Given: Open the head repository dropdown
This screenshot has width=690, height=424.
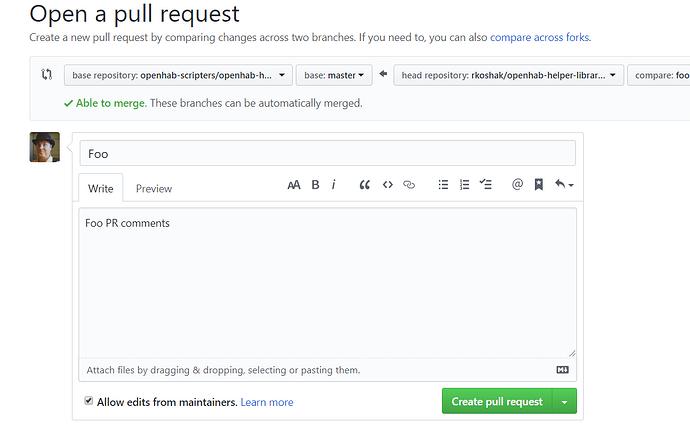Looking at the screenshot, I should click(510, 75).
